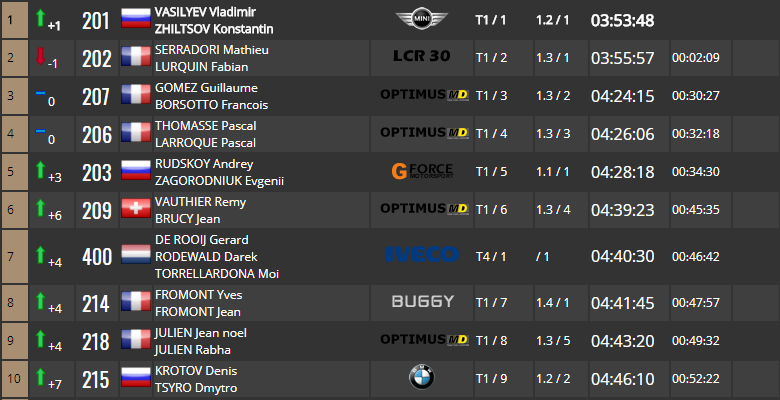
Task: Select car number 209
Action: click(x=97, y=210)
